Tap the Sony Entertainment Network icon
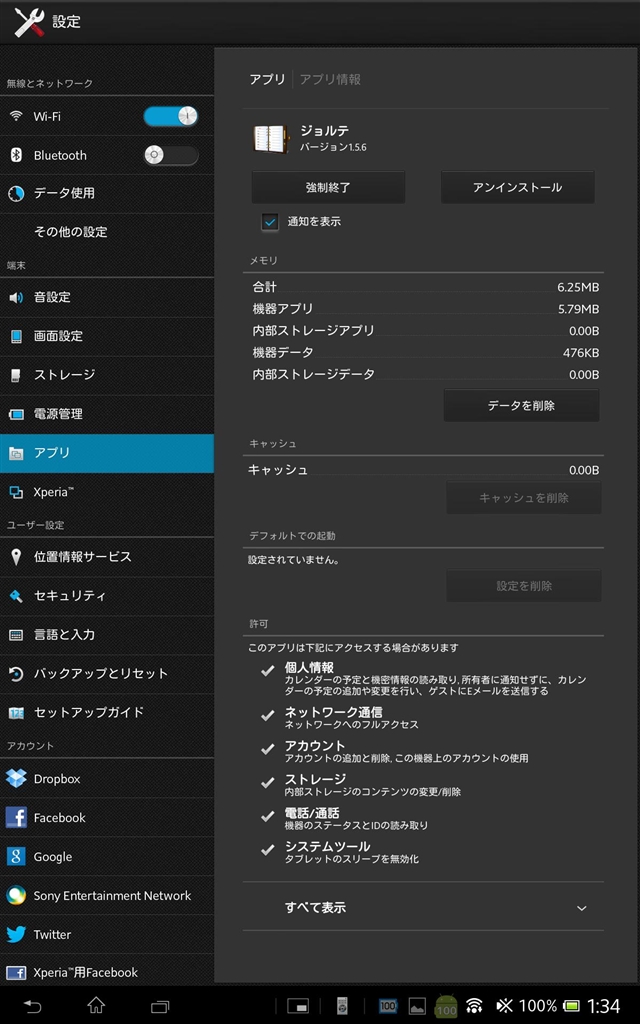 tap(16, 895)
